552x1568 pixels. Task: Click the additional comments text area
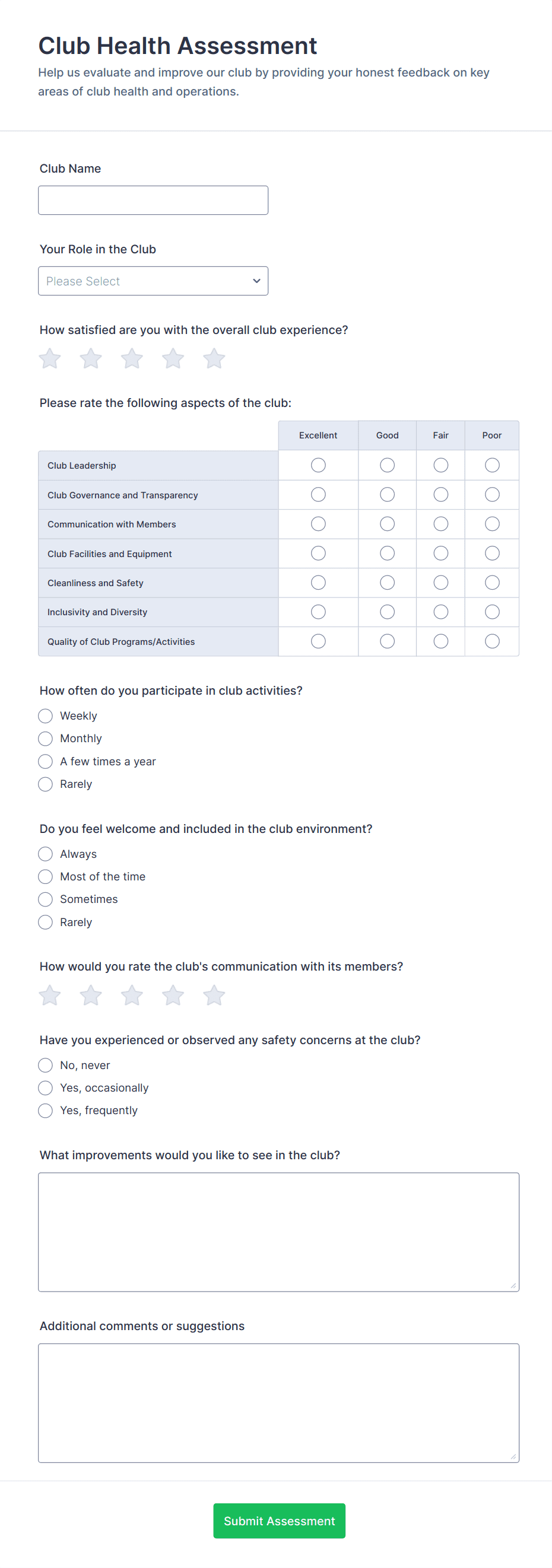(278, 1402)
